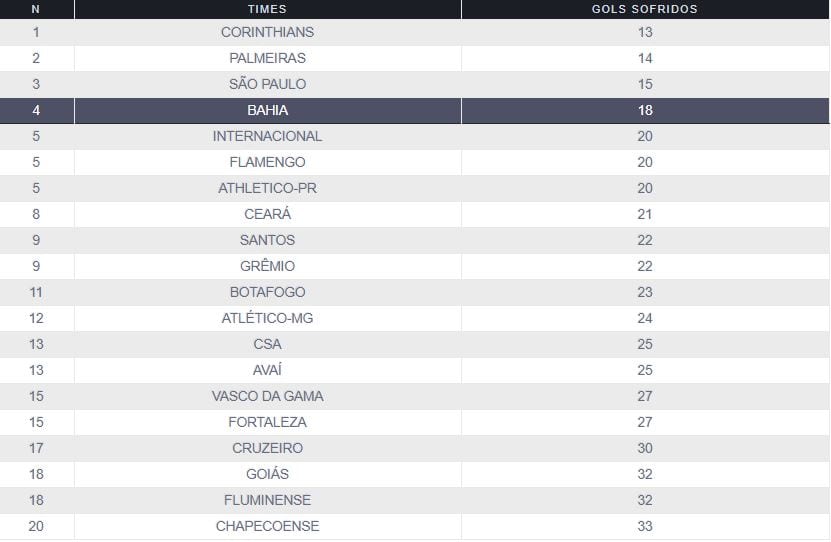Select the BOTAFOGO team name
Viewport: 831px width, 542px height.
click(267, 292)
